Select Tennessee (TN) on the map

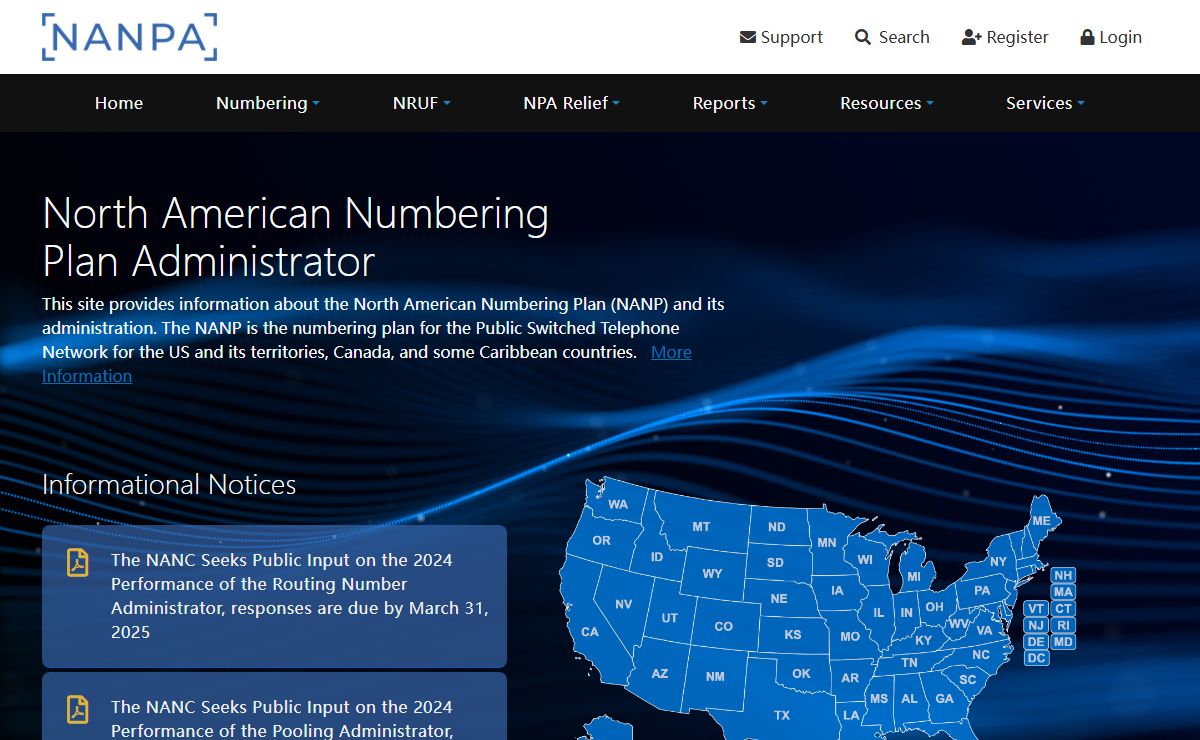pos(909,663)
